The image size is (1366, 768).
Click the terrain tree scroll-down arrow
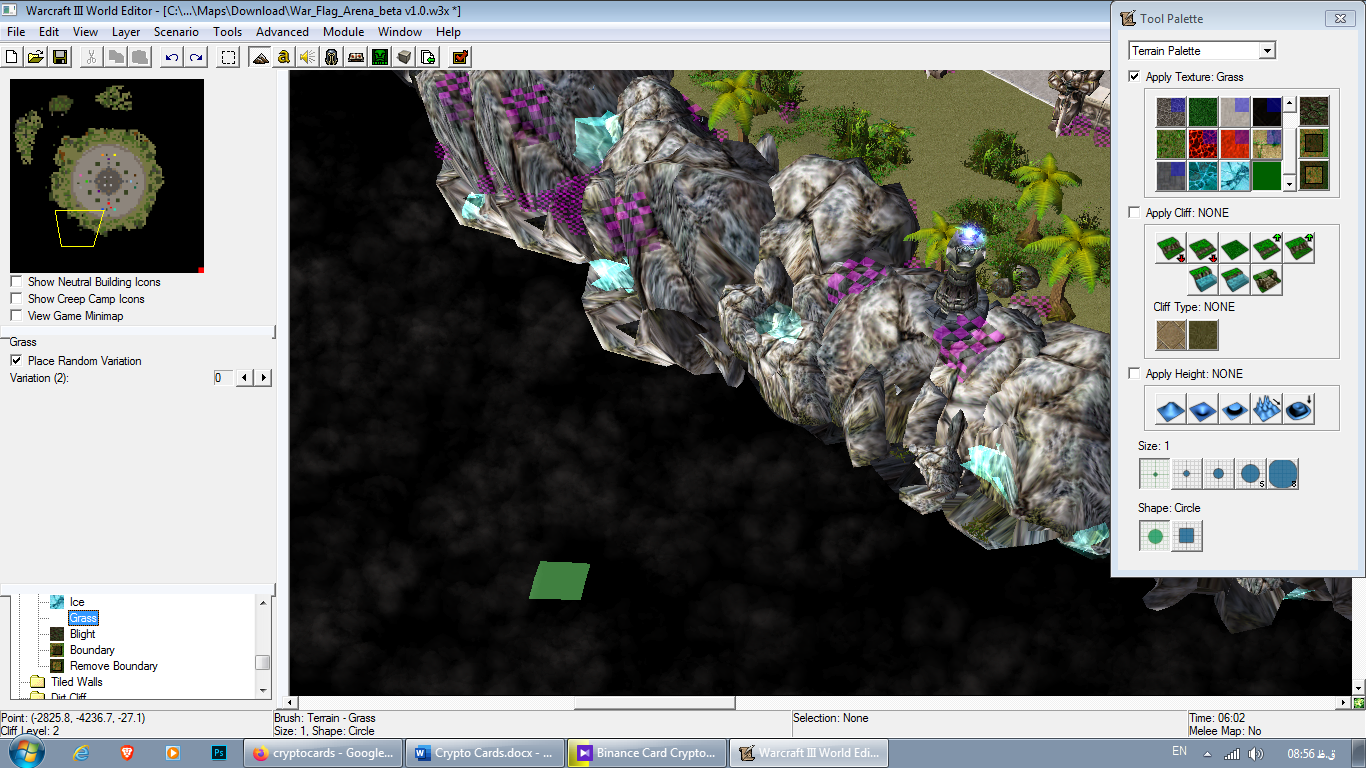point(263,689)
